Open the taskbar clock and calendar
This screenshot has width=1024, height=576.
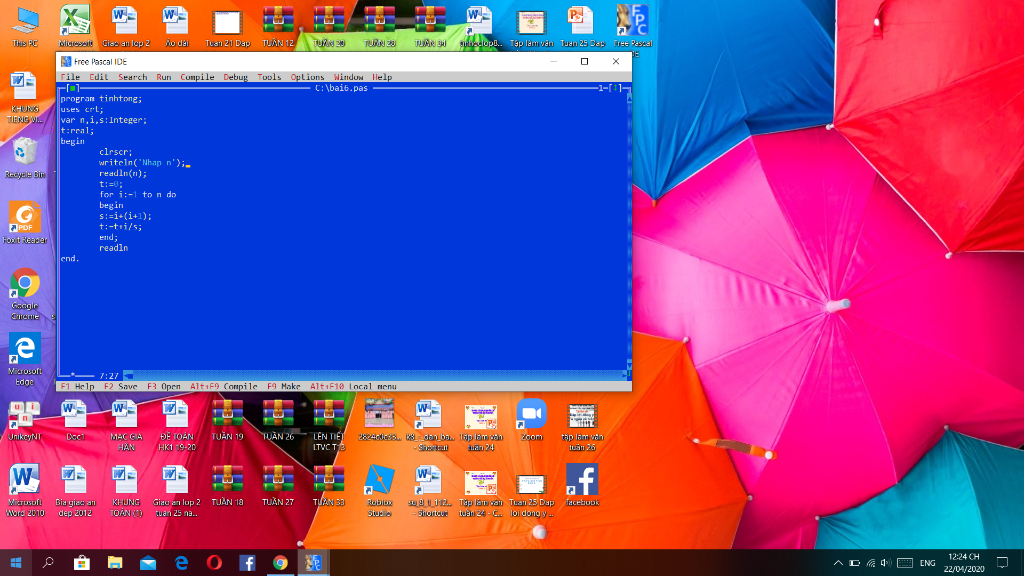[x=965, y=562]
